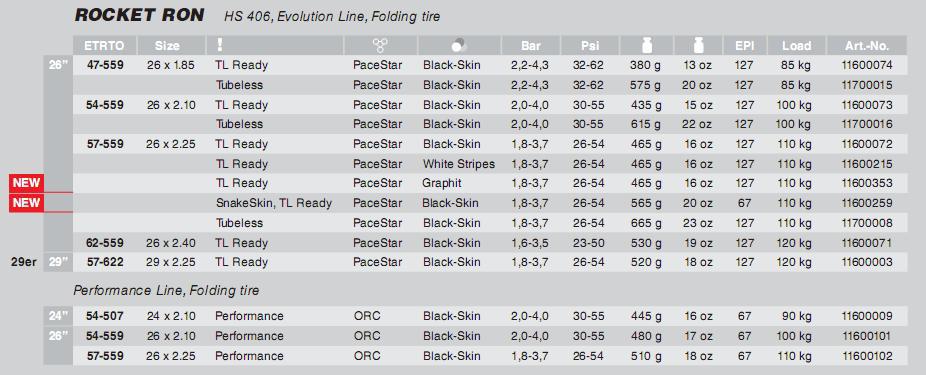Click the Performance Line, Folding tire heading
Image resolution: width=926 pixels, height=375 pixels.
(166, 291)
